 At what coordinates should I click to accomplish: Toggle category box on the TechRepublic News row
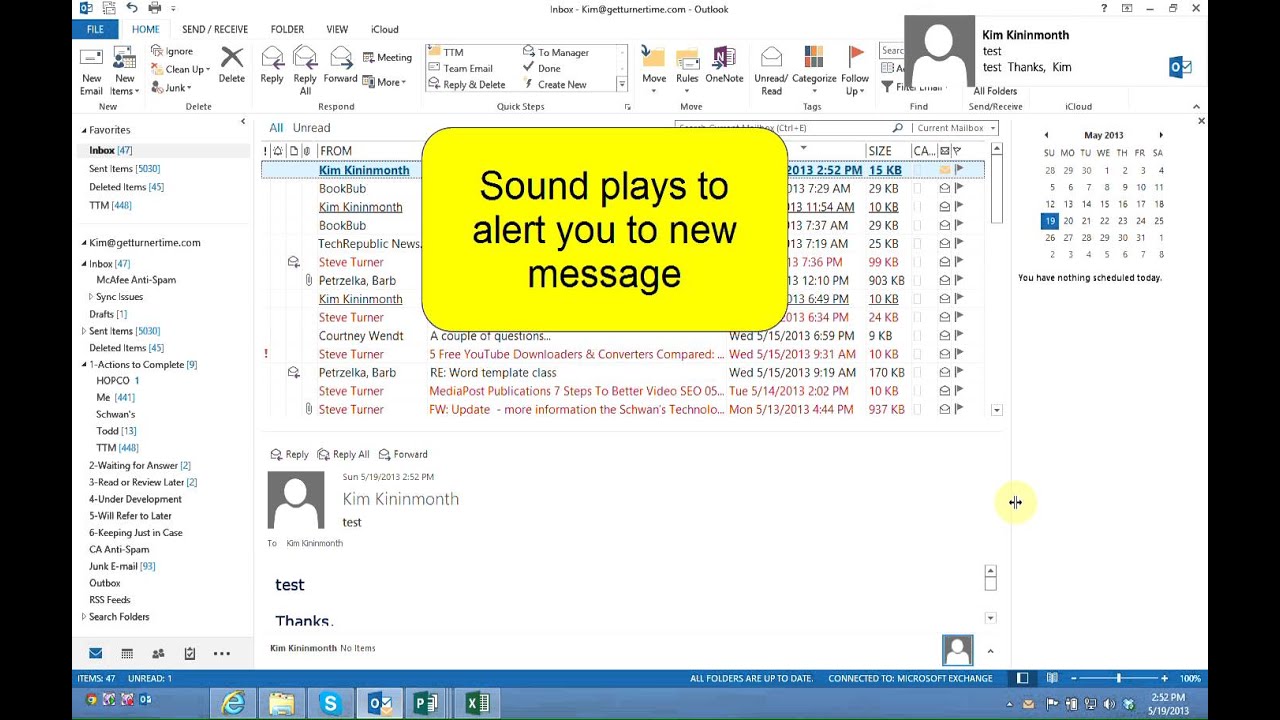[x=918, y=244]
